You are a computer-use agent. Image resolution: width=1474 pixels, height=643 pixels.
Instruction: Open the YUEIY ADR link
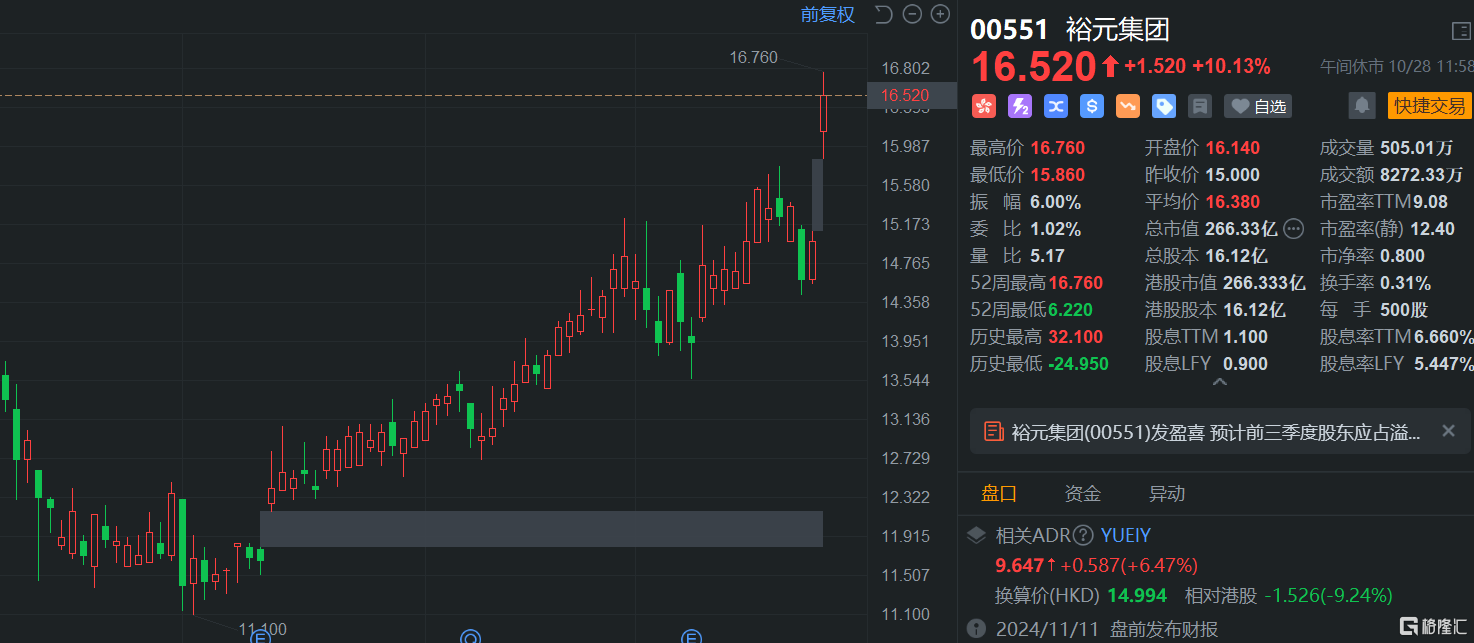pos(1126,536)
